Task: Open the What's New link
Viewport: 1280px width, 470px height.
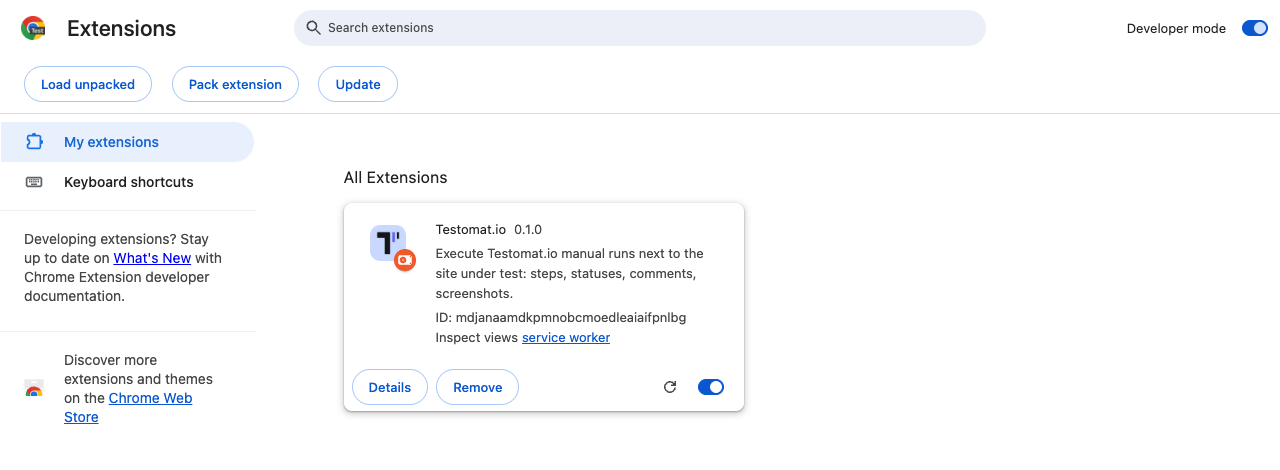Action: 150,258
